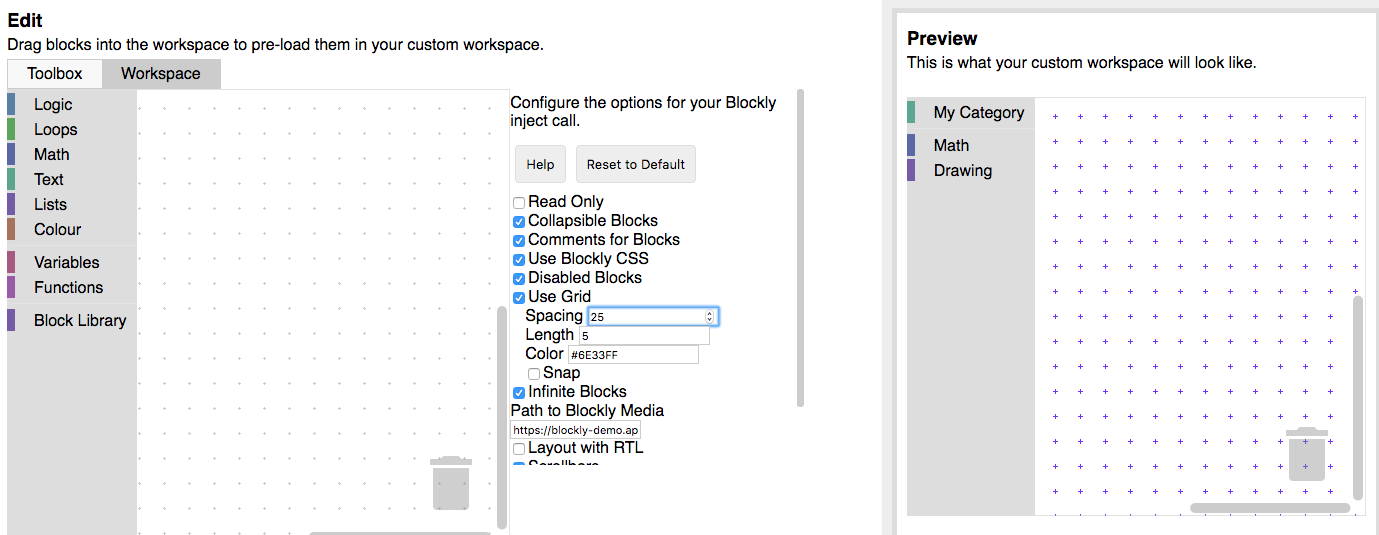The width and height of the screenshot is (1379, 535).
Task: Click the Spacing stepper arrows
Action: click(x=710, y=317)
